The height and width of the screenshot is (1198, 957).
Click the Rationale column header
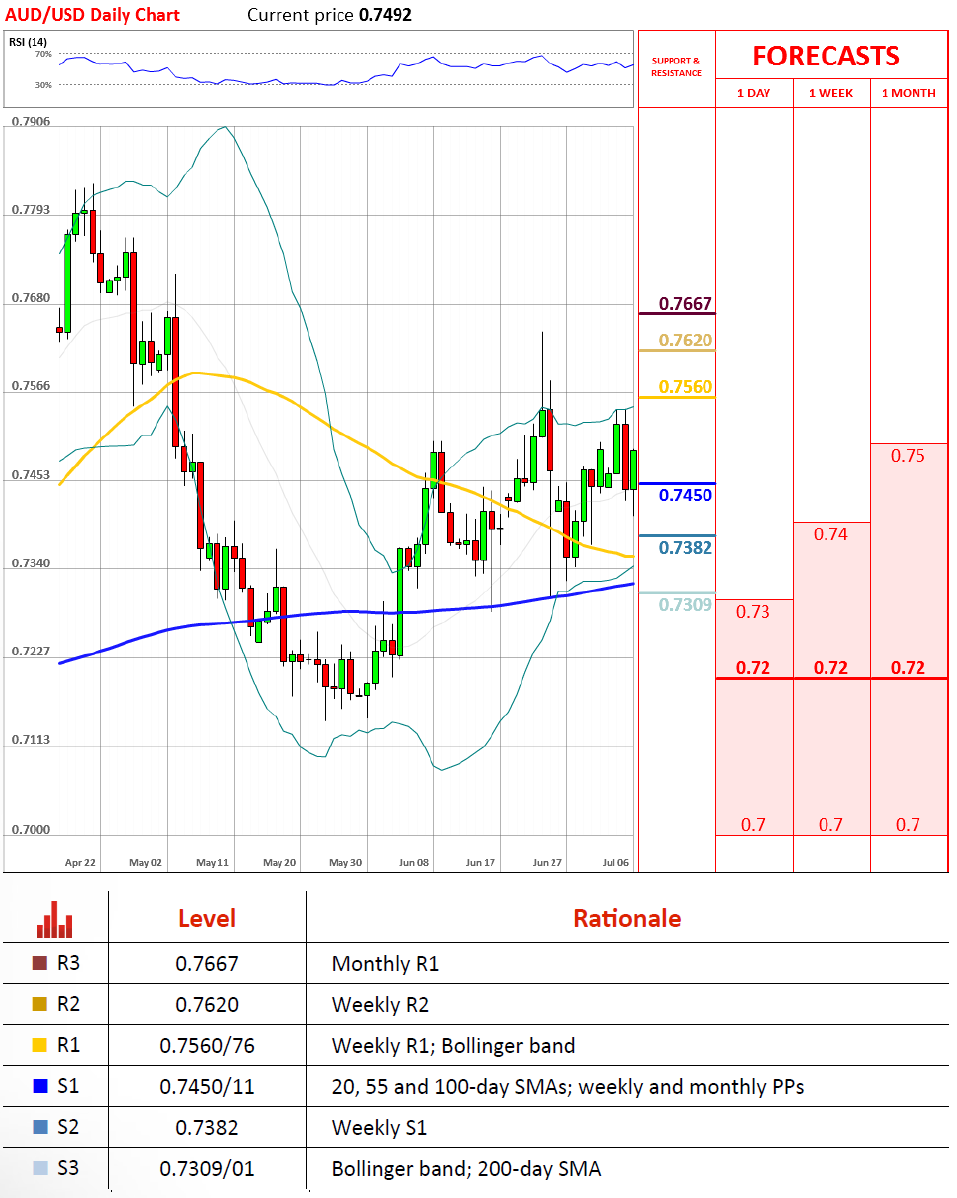(627, 918)
